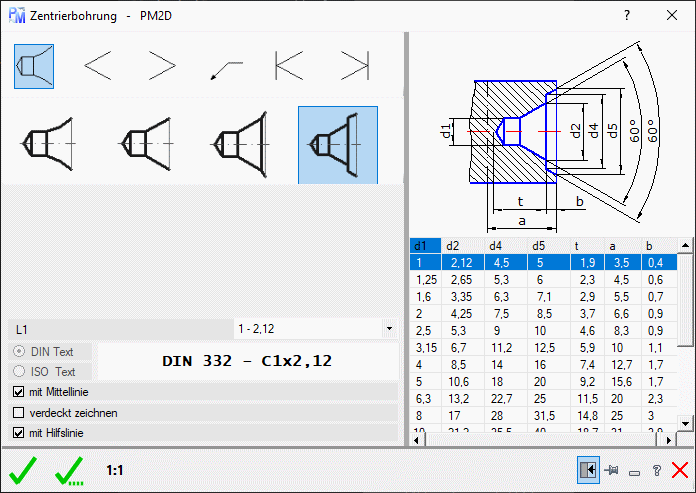Click the 'd1' column header in table
The image size is (696, 493).
click(426, 245)
